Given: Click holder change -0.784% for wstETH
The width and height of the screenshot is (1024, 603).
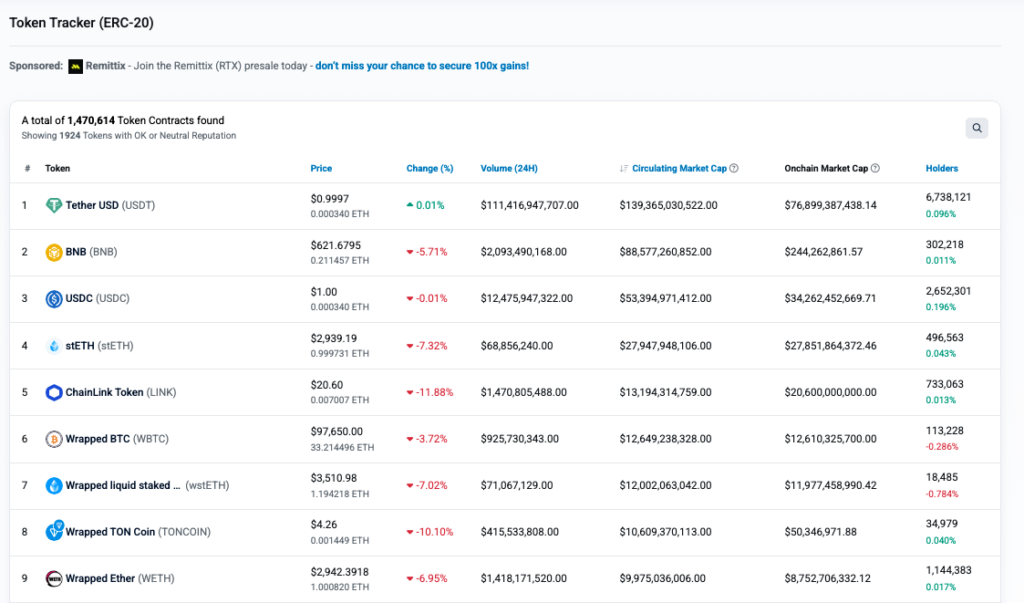Looking at the screenshot, I should point(942,494).
